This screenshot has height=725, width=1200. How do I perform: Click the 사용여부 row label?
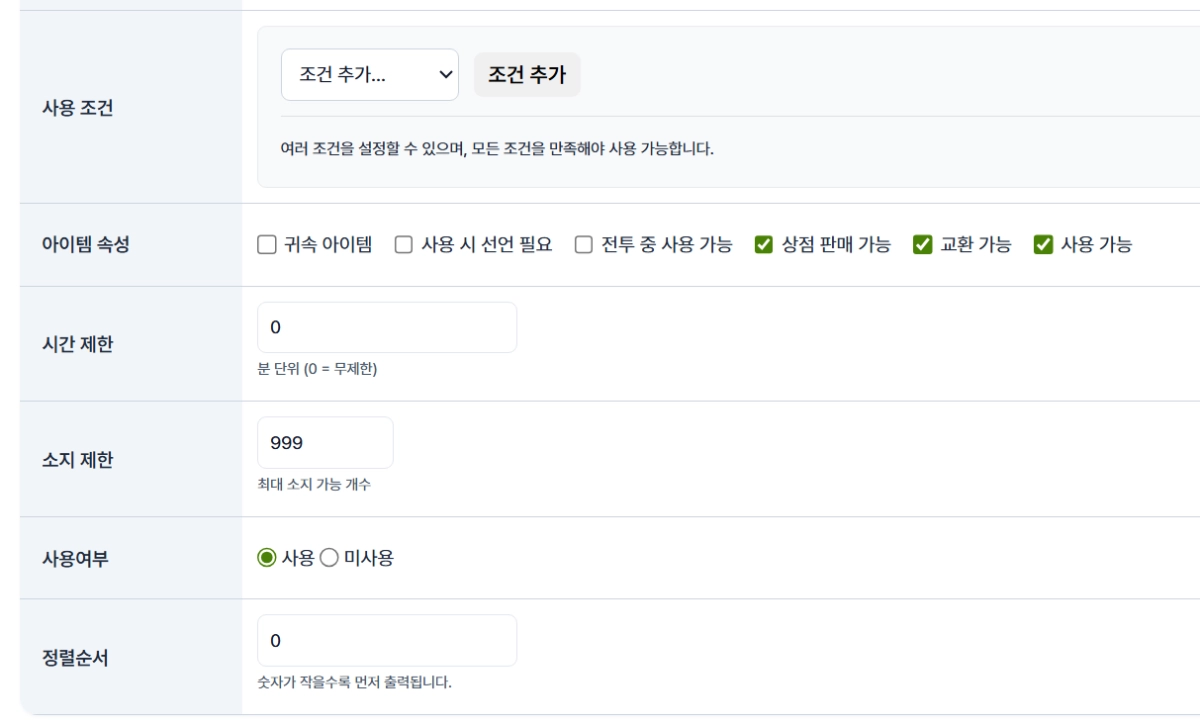click(75, 558)
